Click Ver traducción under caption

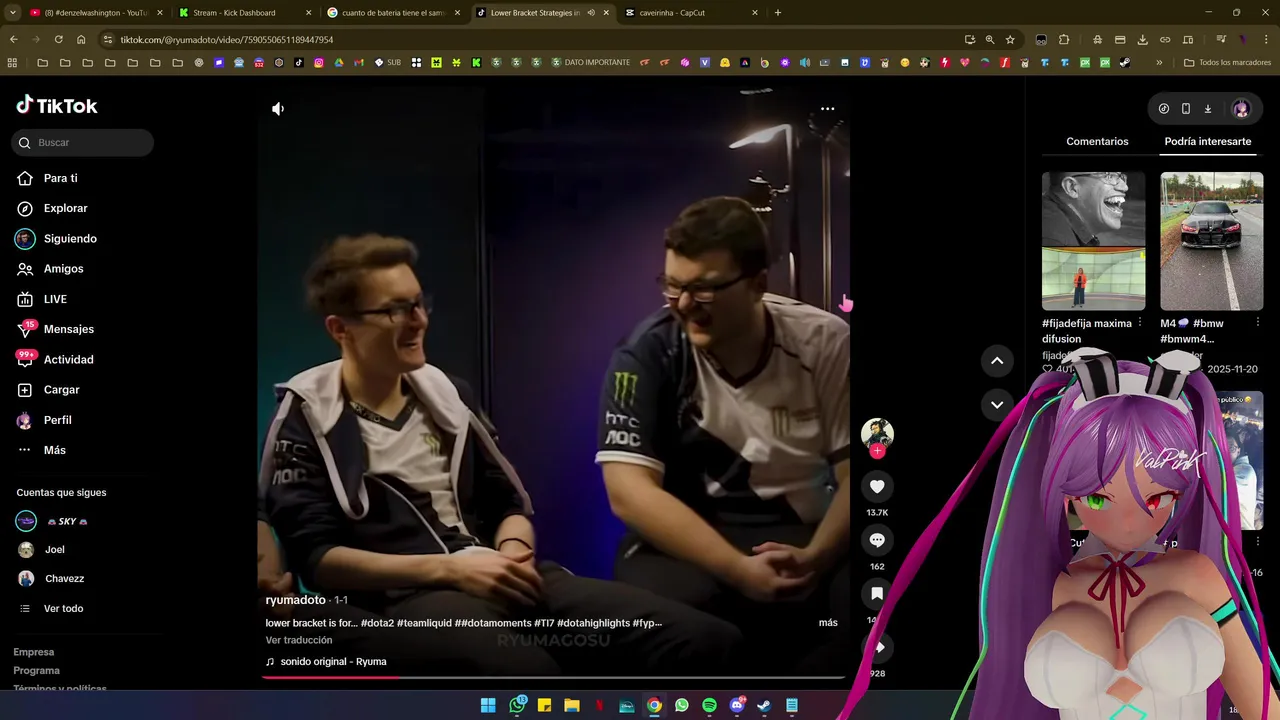(x=299, y=640)
